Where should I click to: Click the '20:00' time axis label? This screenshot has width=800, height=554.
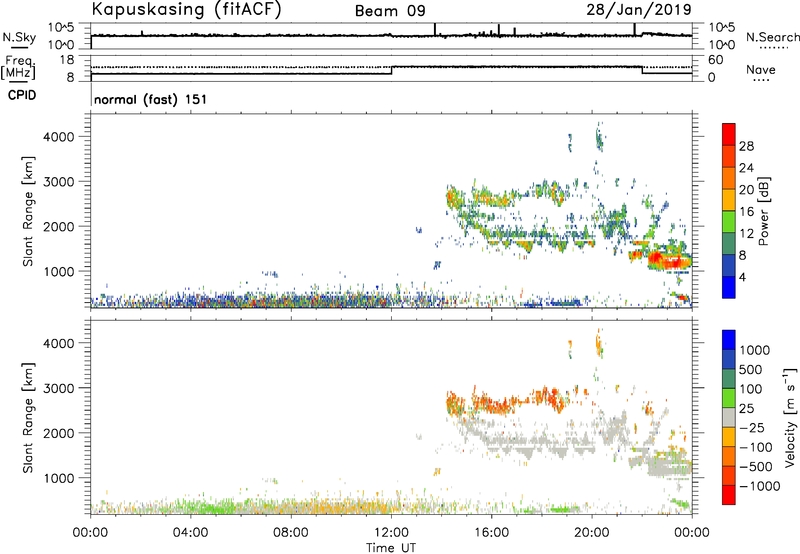(591, 533)
